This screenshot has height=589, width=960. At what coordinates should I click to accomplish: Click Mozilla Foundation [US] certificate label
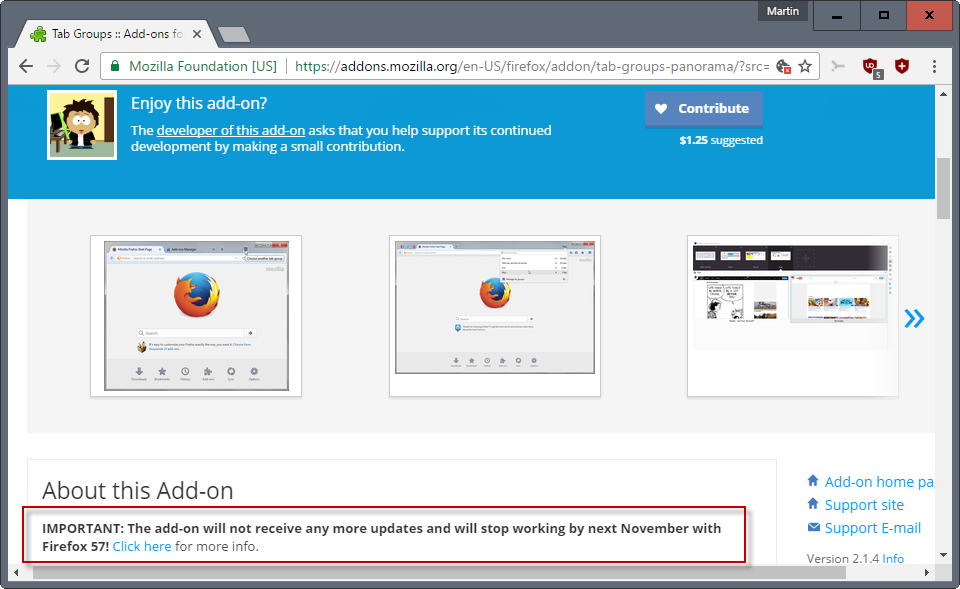coord(203,66)
